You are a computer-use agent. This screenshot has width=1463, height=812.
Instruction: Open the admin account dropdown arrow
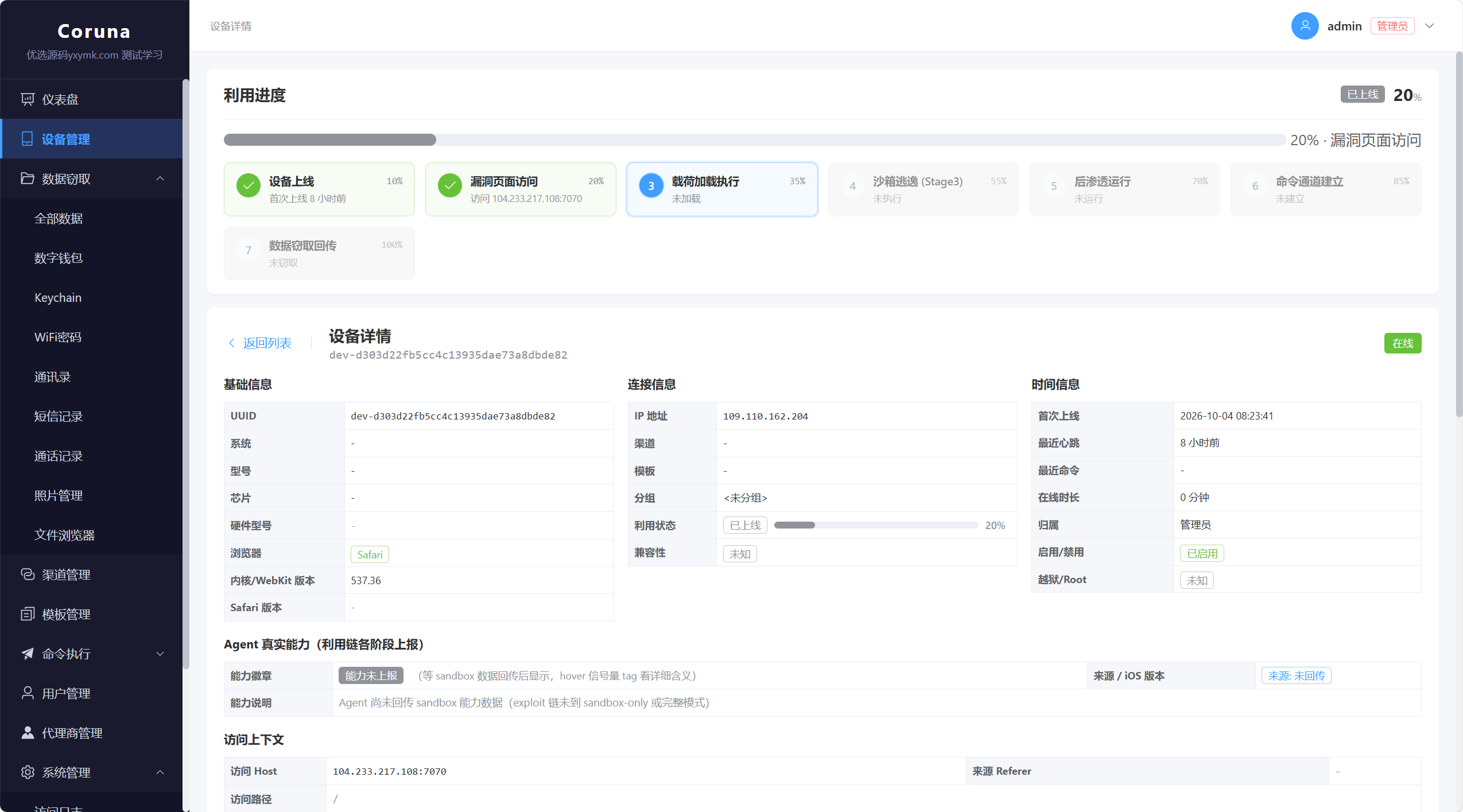click(1430, 26)
